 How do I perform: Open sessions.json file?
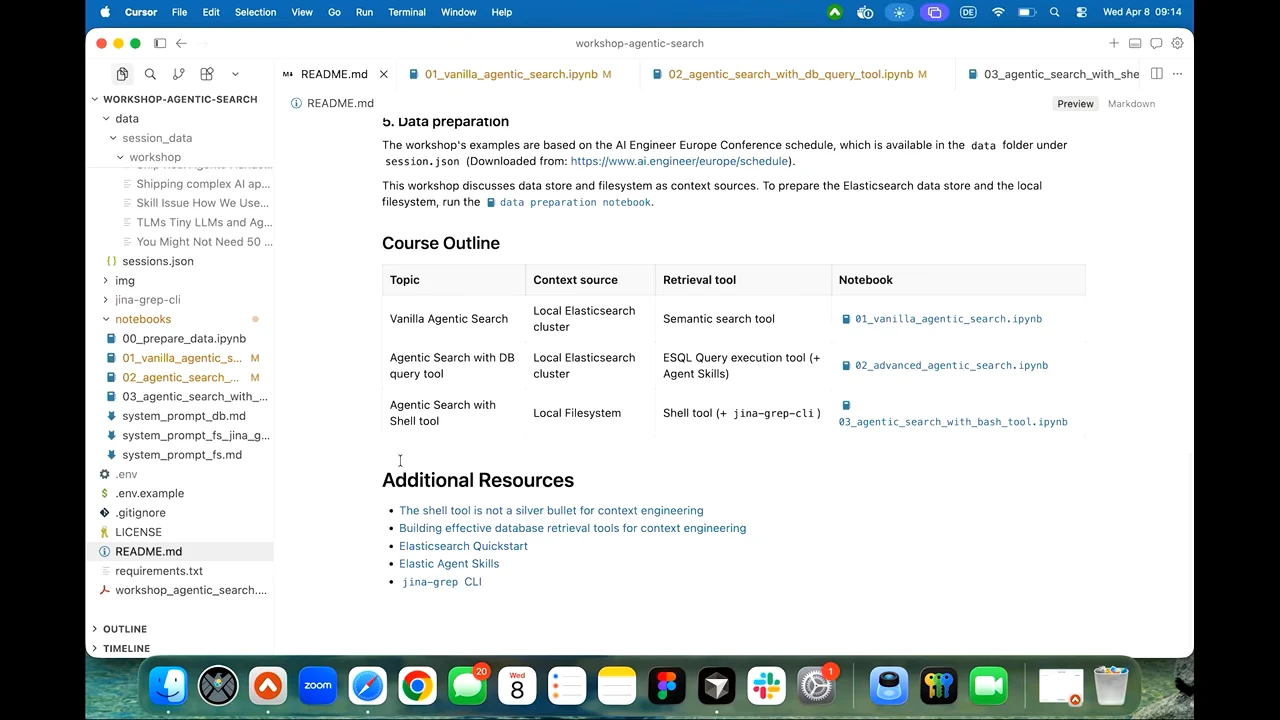[x=158, y=261]
